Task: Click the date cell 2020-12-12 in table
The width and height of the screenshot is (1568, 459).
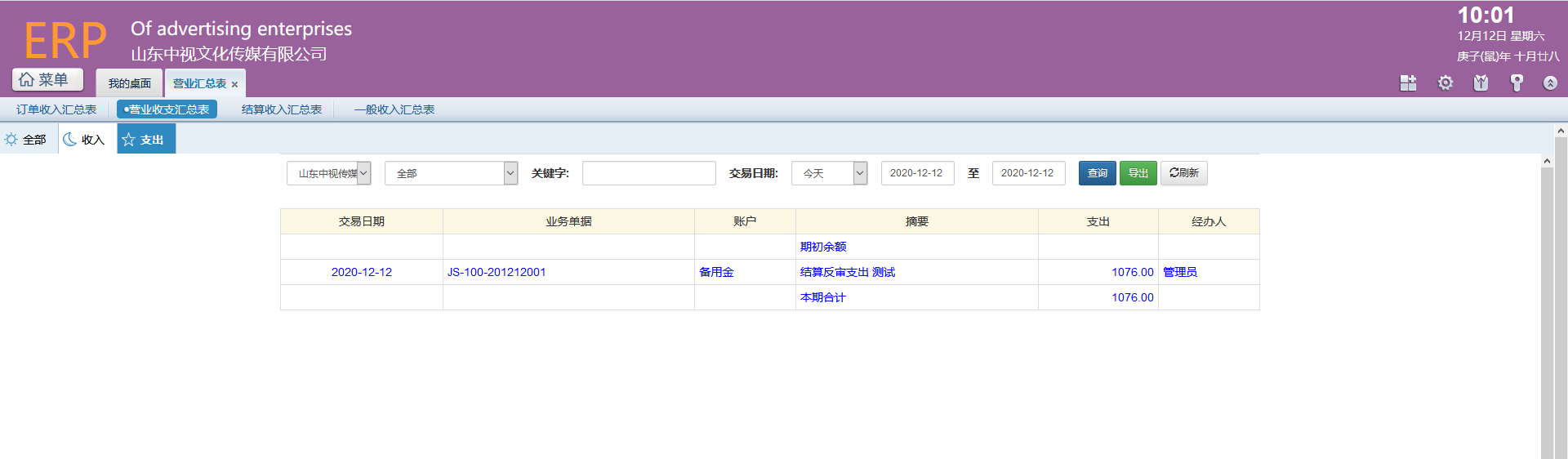Action: coord(362,272)
